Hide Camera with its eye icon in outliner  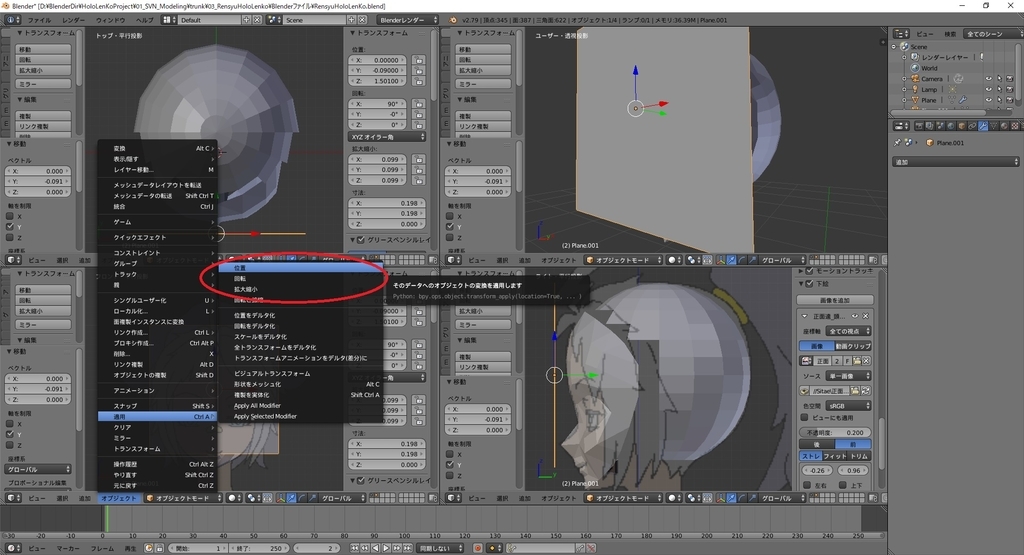[988, 79]
